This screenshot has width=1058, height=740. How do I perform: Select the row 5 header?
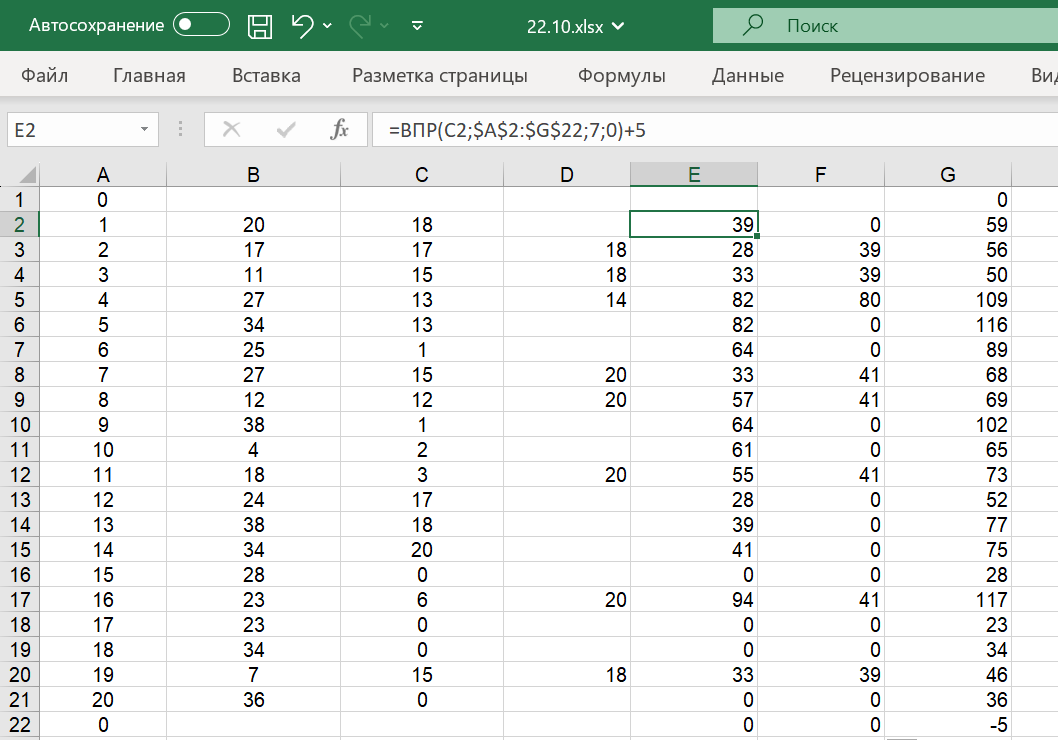click(20, 300)
